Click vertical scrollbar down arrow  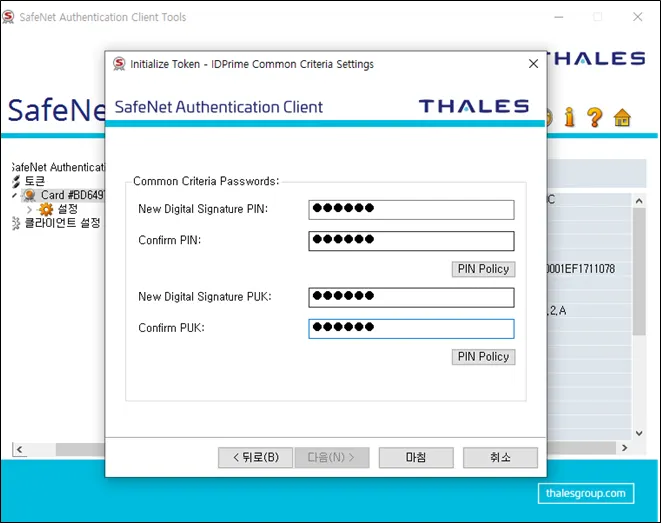click(639, 433)
